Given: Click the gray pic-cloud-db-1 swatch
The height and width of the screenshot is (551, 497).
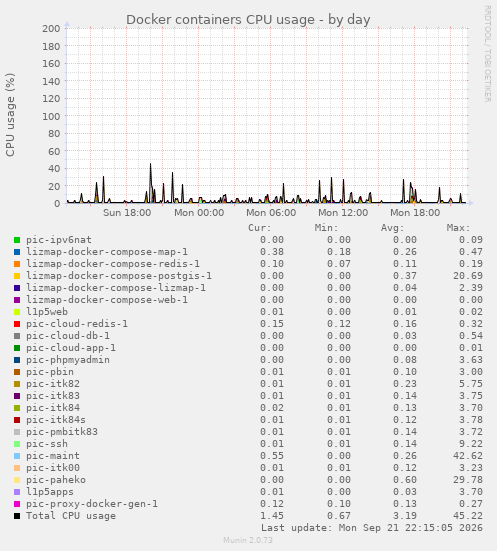Looking at the screenshot, I should pyautogui.click(x=17, y=336).
